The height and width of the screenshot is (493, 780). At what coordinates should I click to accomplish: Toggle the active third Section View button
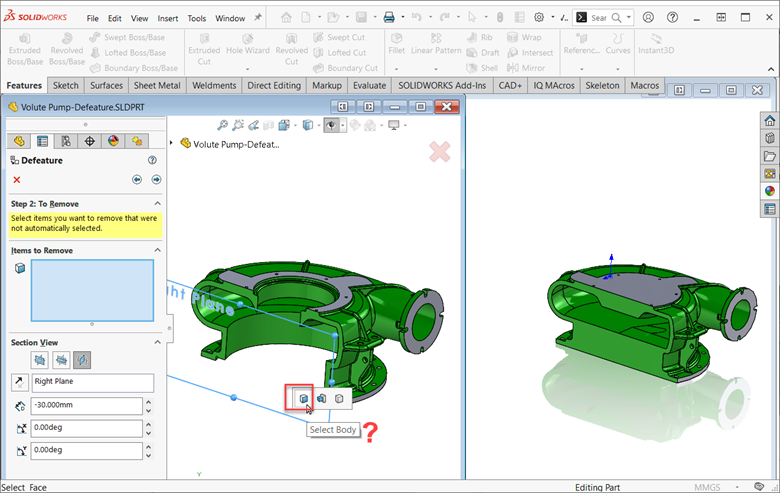pos(82,360)
